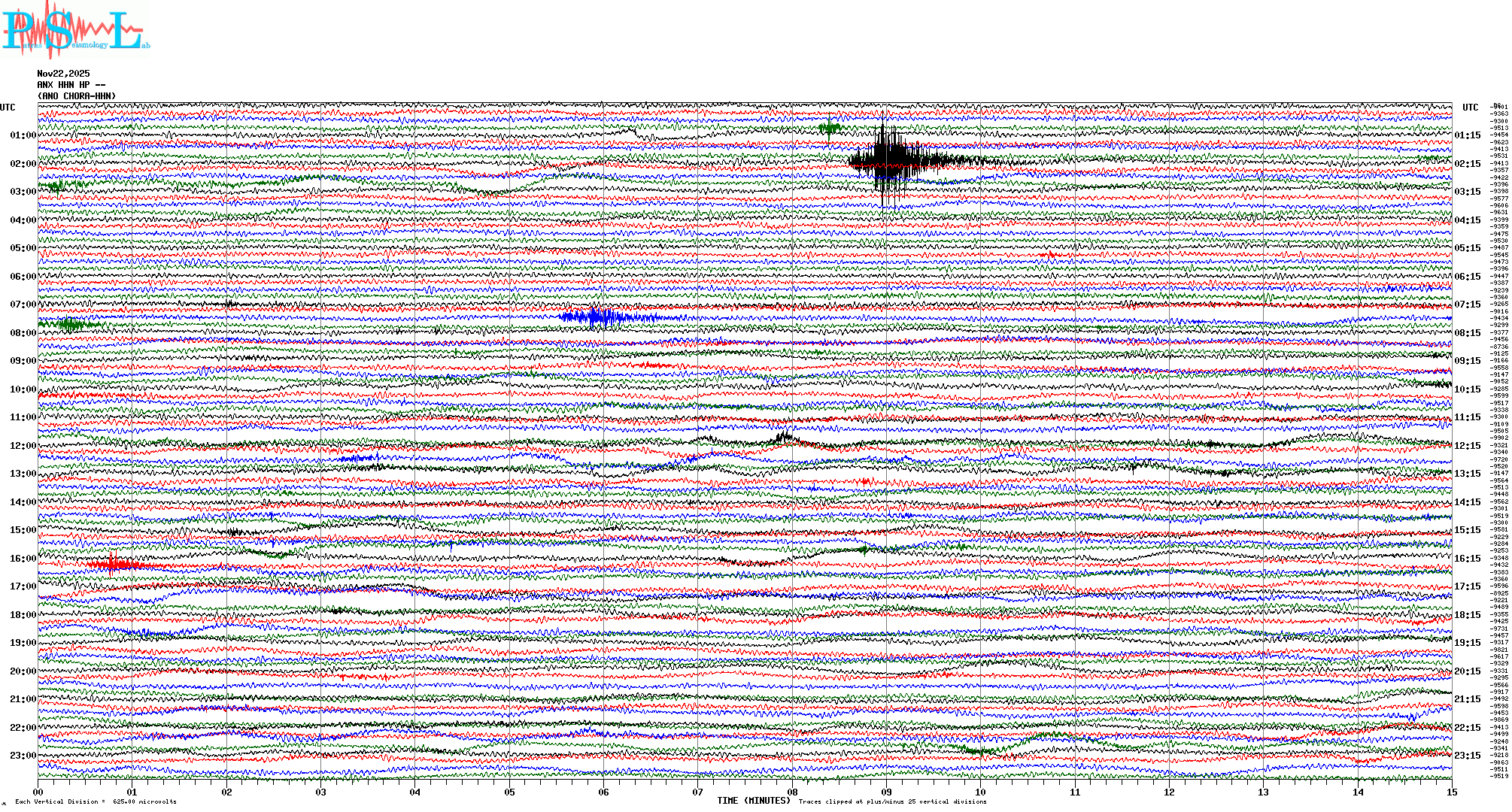Click the small green spike near minute 08
1512x812 pixels.
[x=829, y=128]
